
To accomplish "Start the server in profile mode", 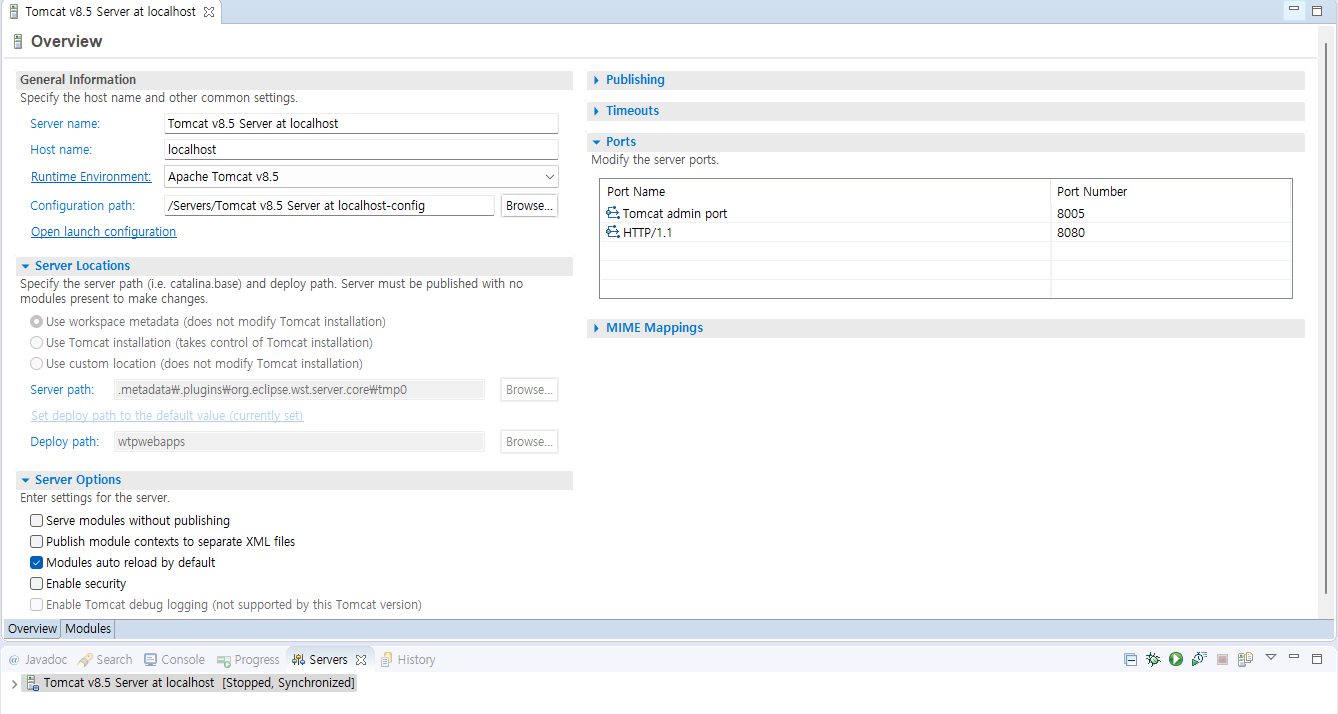I will [x=1199, y=660].
